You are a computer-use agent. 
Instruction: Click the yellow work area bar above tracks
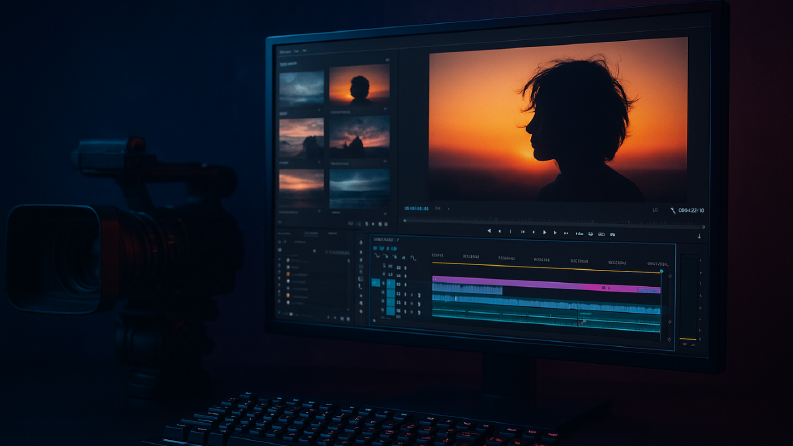click(546, 267)
